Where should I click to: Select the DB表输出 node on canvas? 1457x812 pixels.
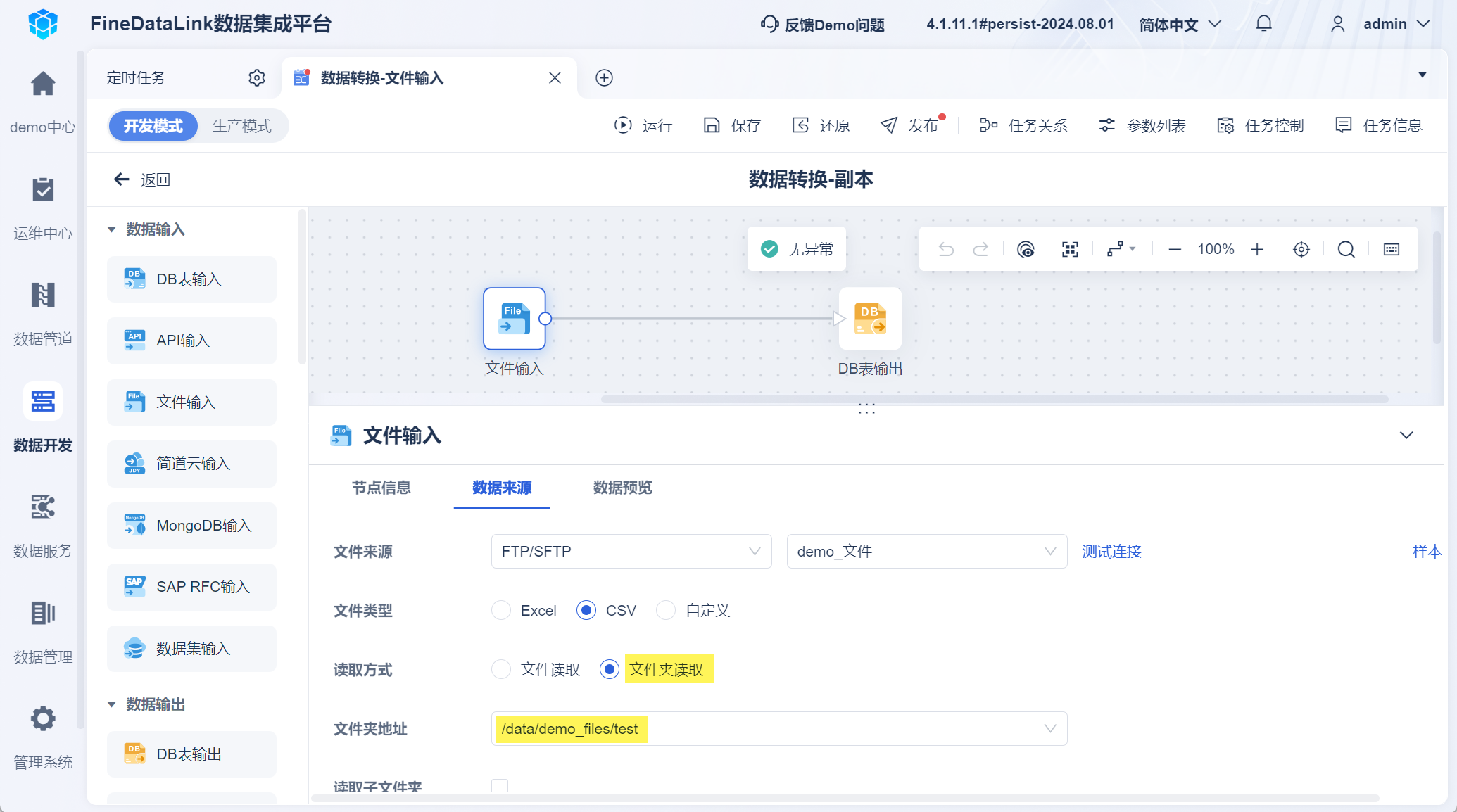(x=870, y=319)
